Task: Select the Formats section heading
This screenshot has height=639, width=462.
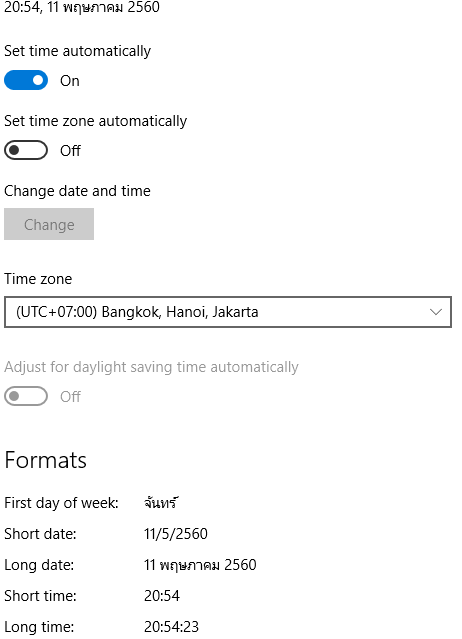Action: click(45, 461)
